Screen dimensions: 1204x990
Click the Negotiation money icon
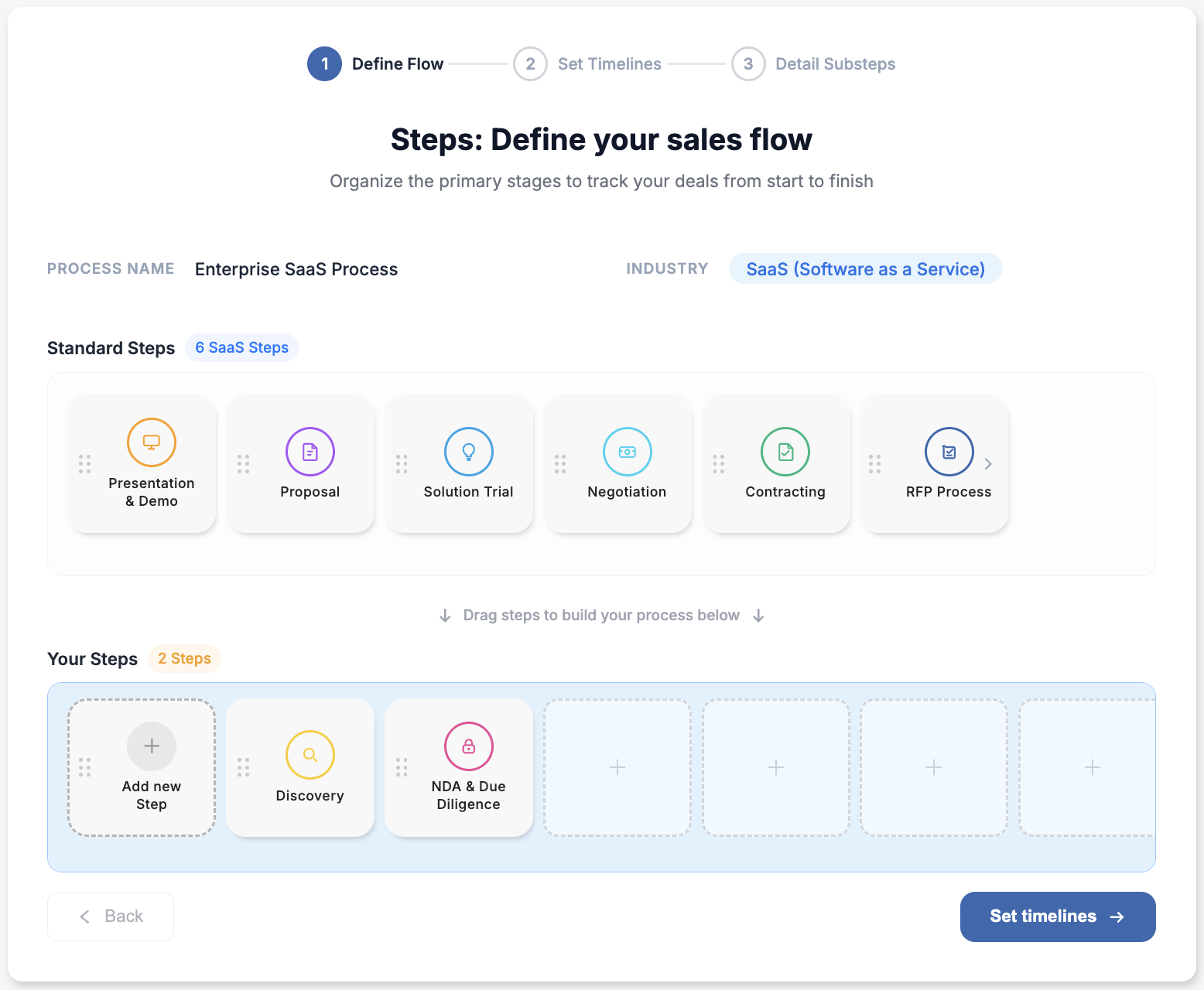pyautogui.click(x=628, y=452)
